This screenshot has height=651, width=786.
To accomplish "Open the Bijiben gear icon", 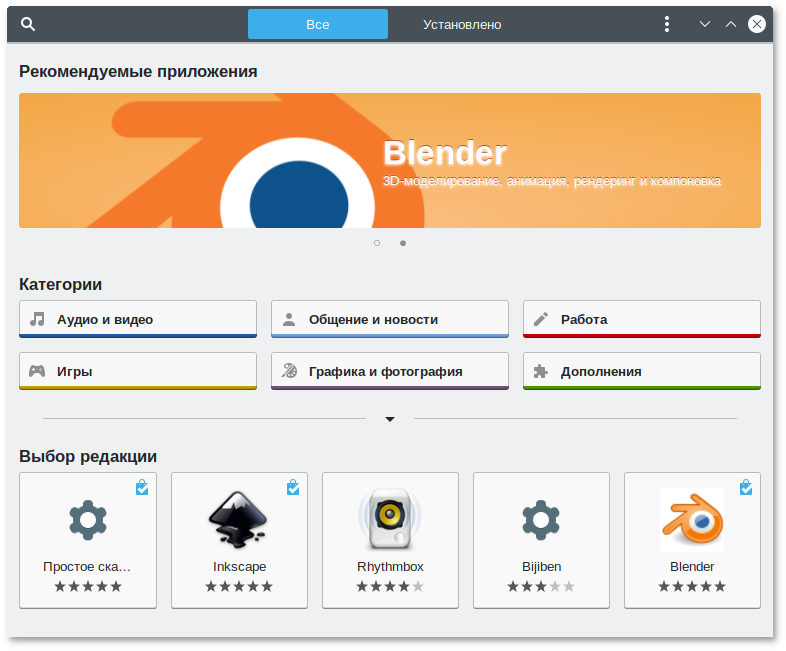I will tap(541, 520).
